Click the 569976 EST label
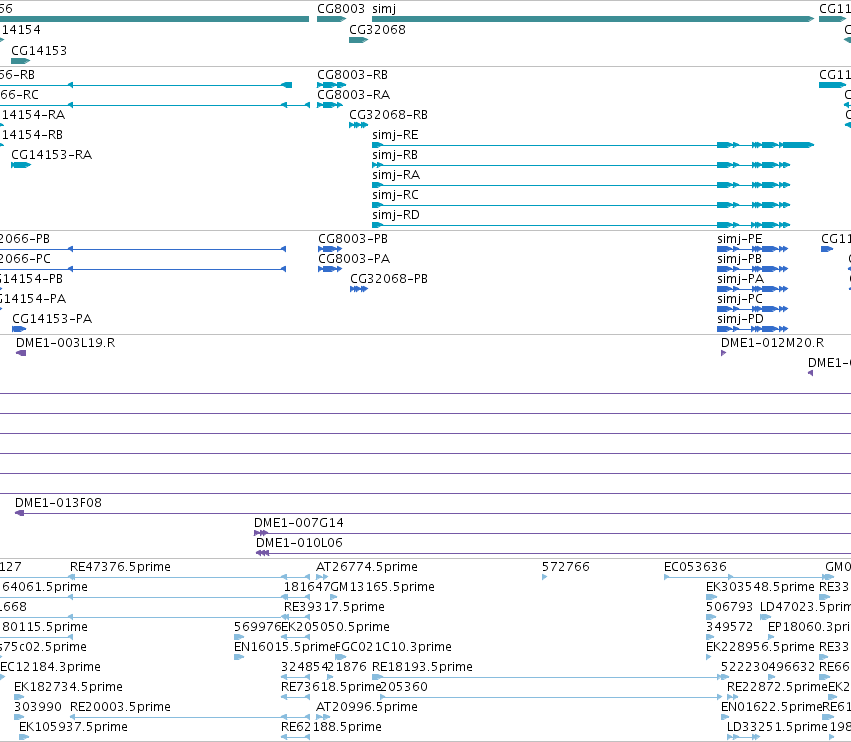851x742 pixels. coord(257,627)
